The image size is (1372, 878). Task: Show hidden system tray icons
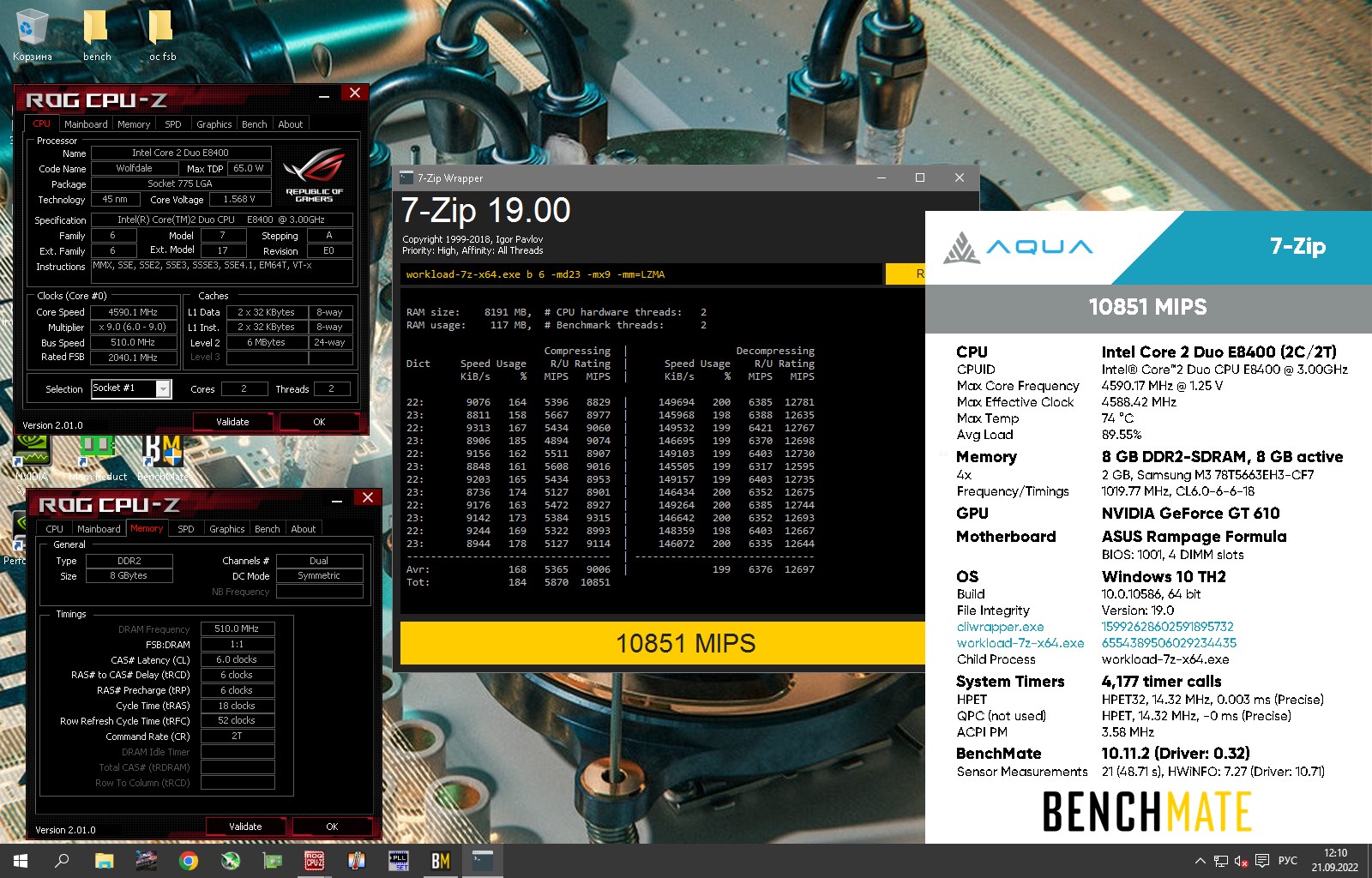[x=1200, y=861]
